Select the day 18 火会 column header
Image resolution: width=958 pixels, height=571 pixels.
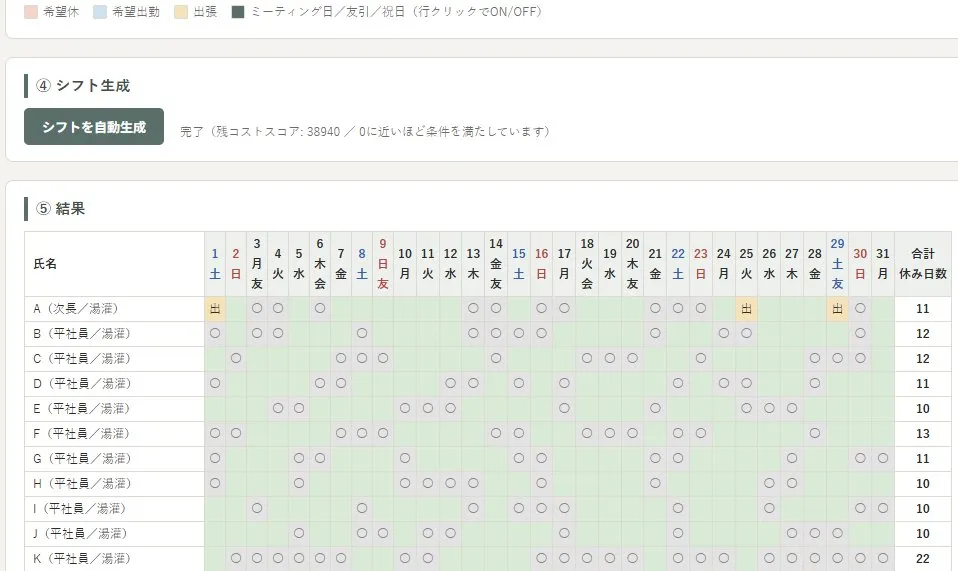coord(587,264)
